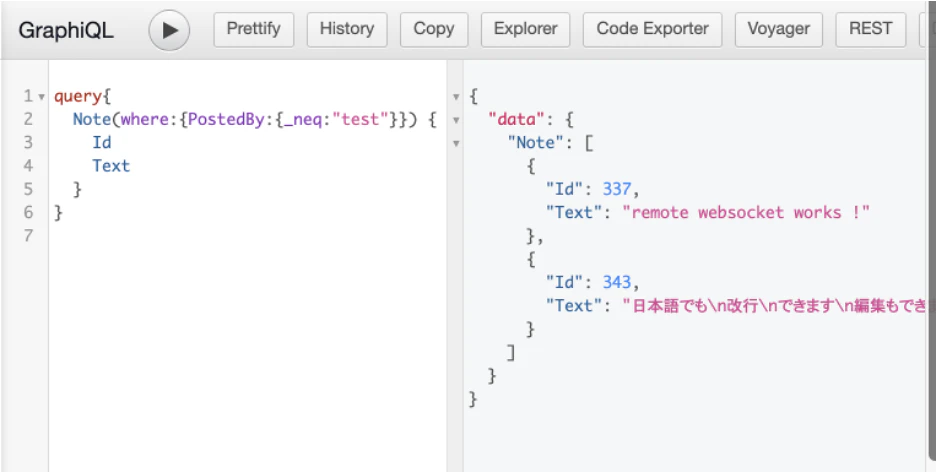
Task: Open the History panel
Action: tap(347, 29)
